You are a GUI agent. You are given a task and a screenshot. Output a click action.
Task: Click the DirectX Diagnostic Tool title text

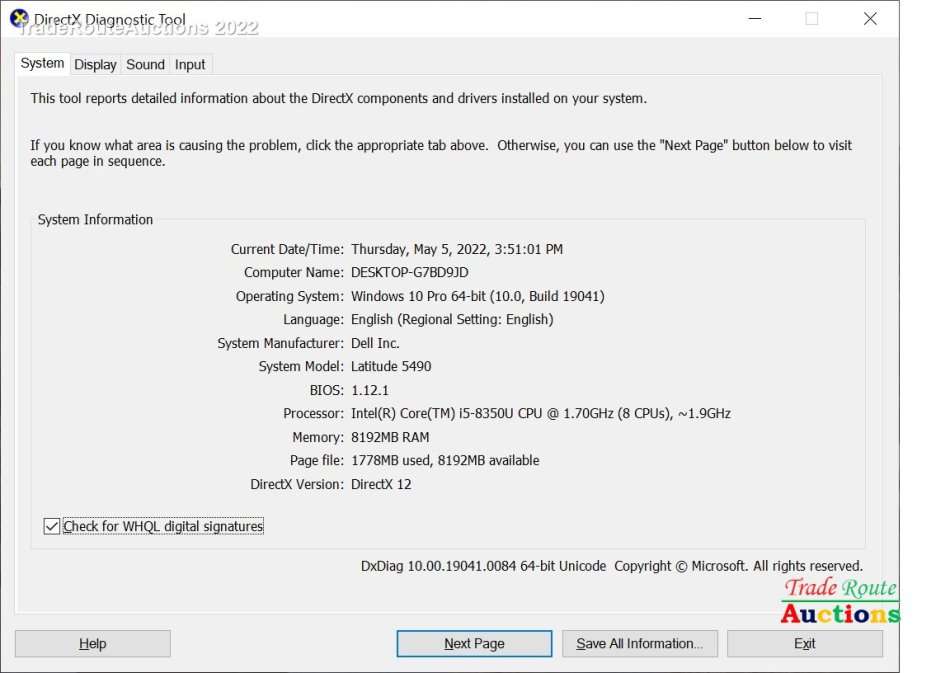point(110,19)
